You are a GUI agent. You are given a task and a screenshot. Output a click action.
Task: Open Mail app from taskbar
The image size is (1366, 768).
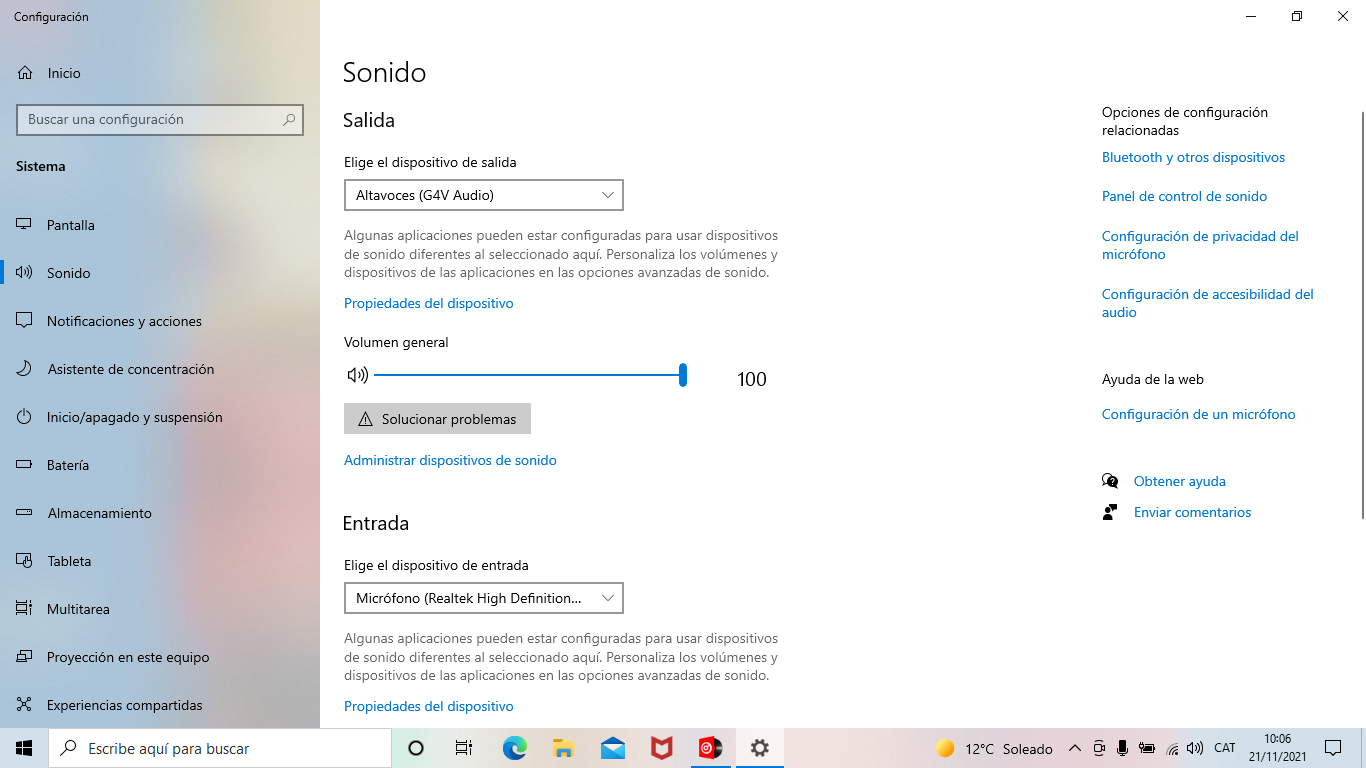pos(613,748)
